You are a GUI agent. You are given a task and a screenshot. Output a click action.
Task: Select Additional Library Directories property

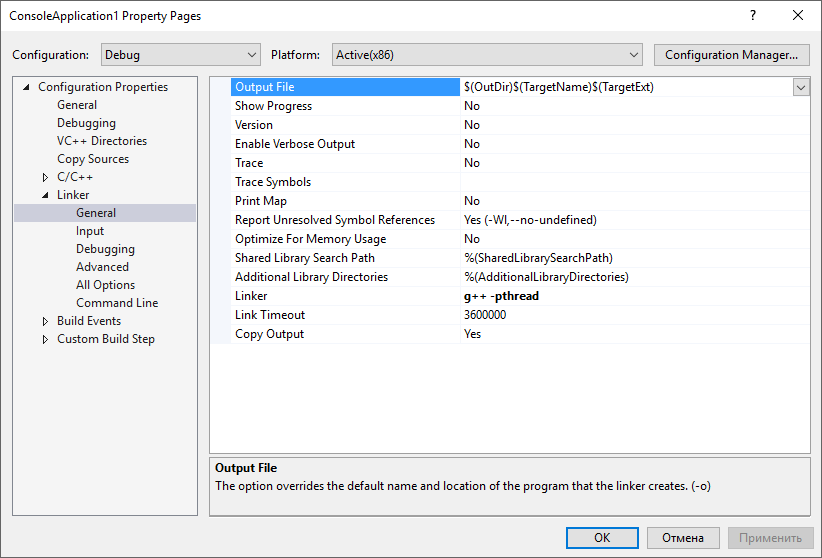pyautogui.click(x=345, y=277)
